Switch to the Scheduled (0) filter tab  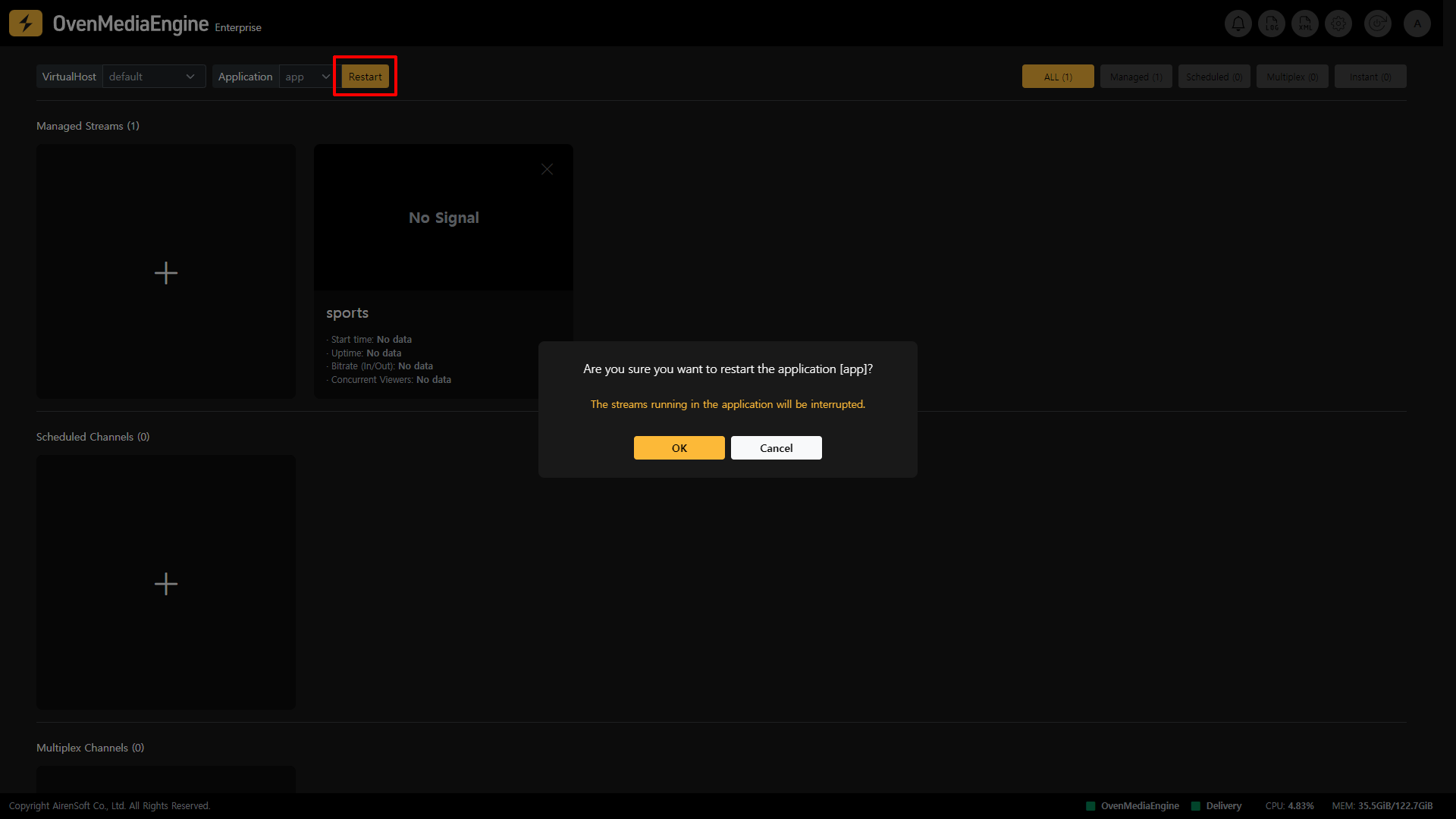pos(1214,77)
